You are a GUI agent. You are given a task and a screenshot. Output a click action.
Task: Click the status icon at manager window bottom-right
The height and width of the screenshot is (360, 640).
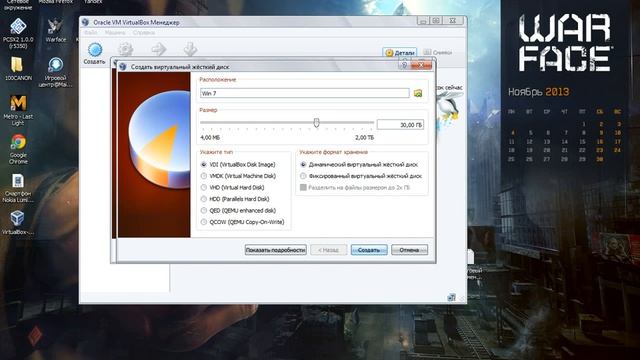point(451,297)
